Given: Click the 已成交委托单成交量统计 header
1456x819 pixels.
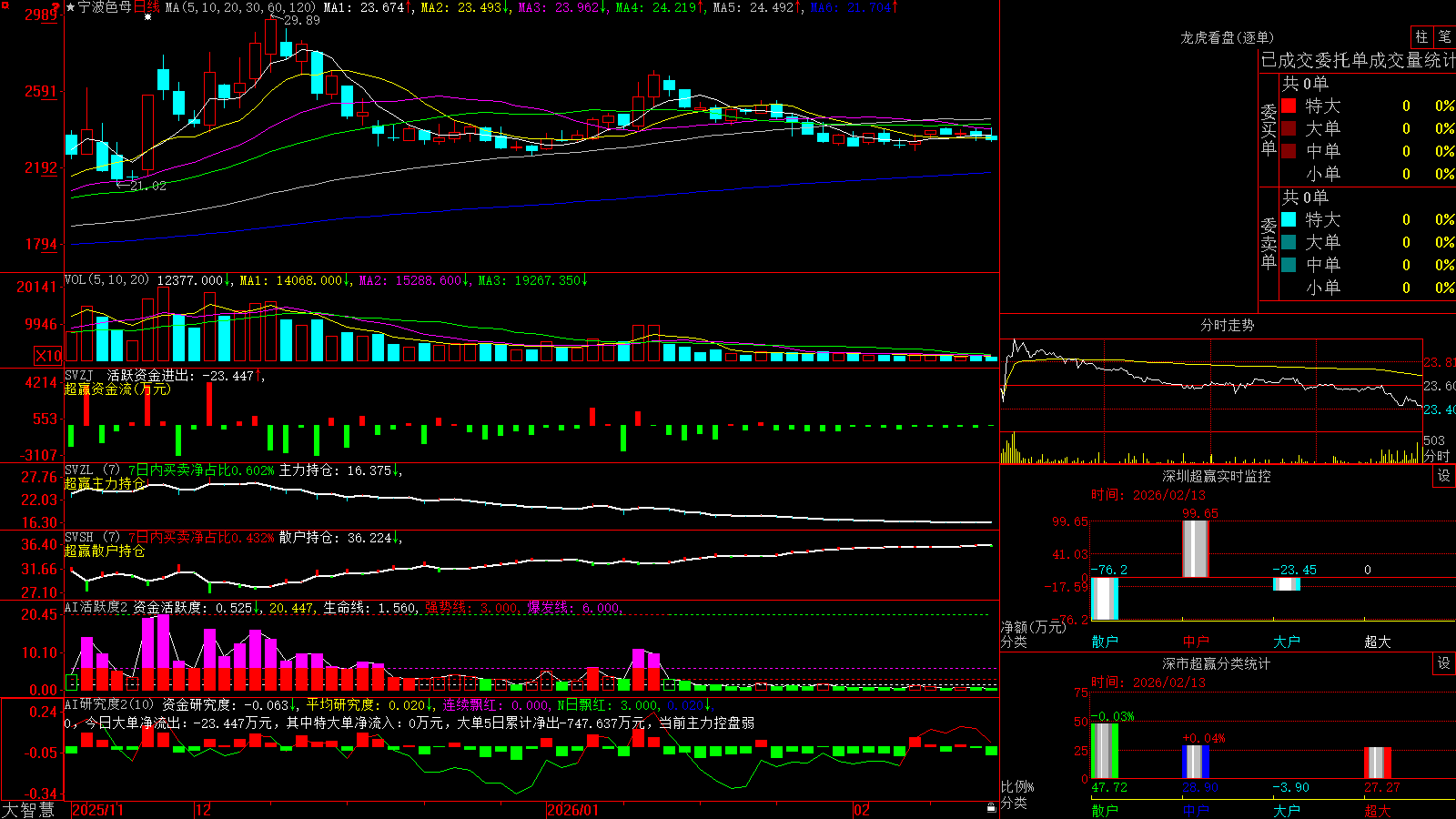Looking at the screenshot, I should (x=1358, y=60).
